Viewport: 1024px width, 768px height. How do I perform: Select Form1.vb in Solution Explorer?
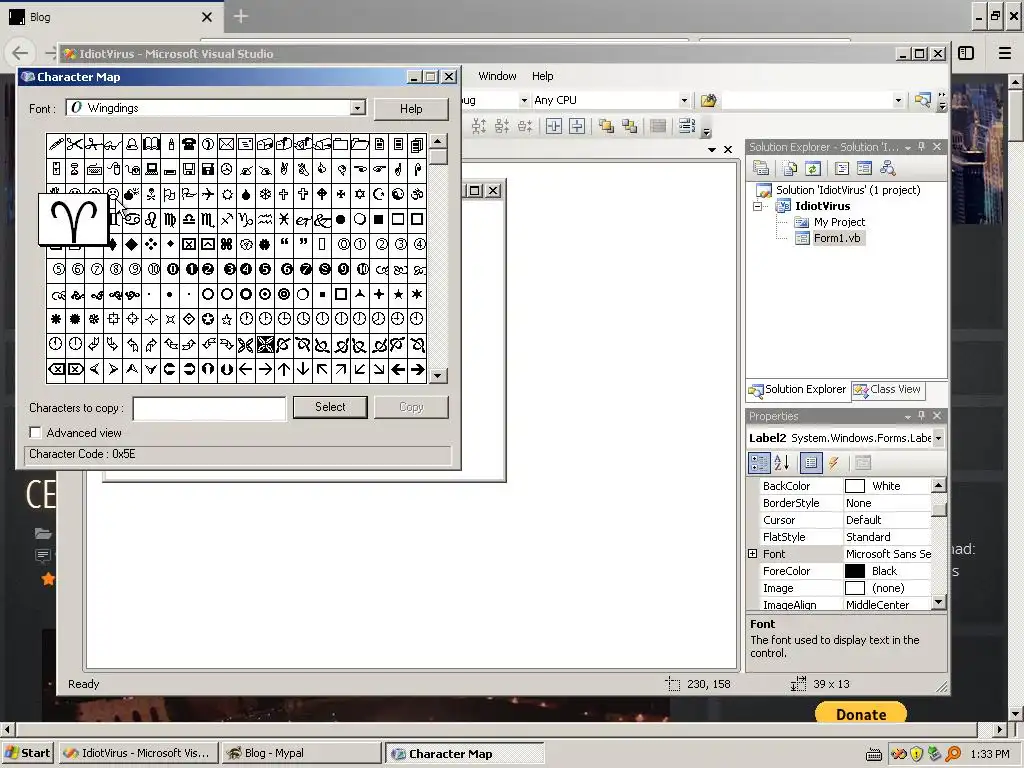pos(837,238)
